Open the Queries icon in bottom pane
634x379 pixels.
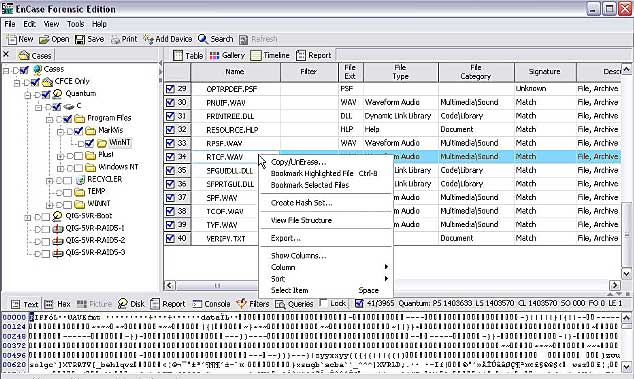pyautogui.click(x=280, y=304)
